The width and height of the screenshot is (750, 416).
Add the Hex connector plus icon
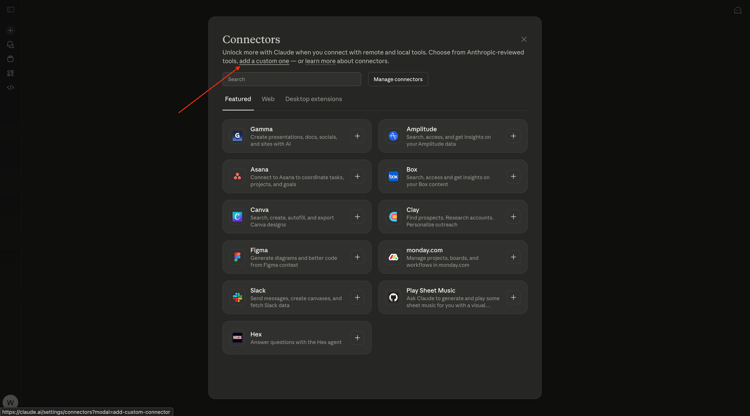coord(357,338)
